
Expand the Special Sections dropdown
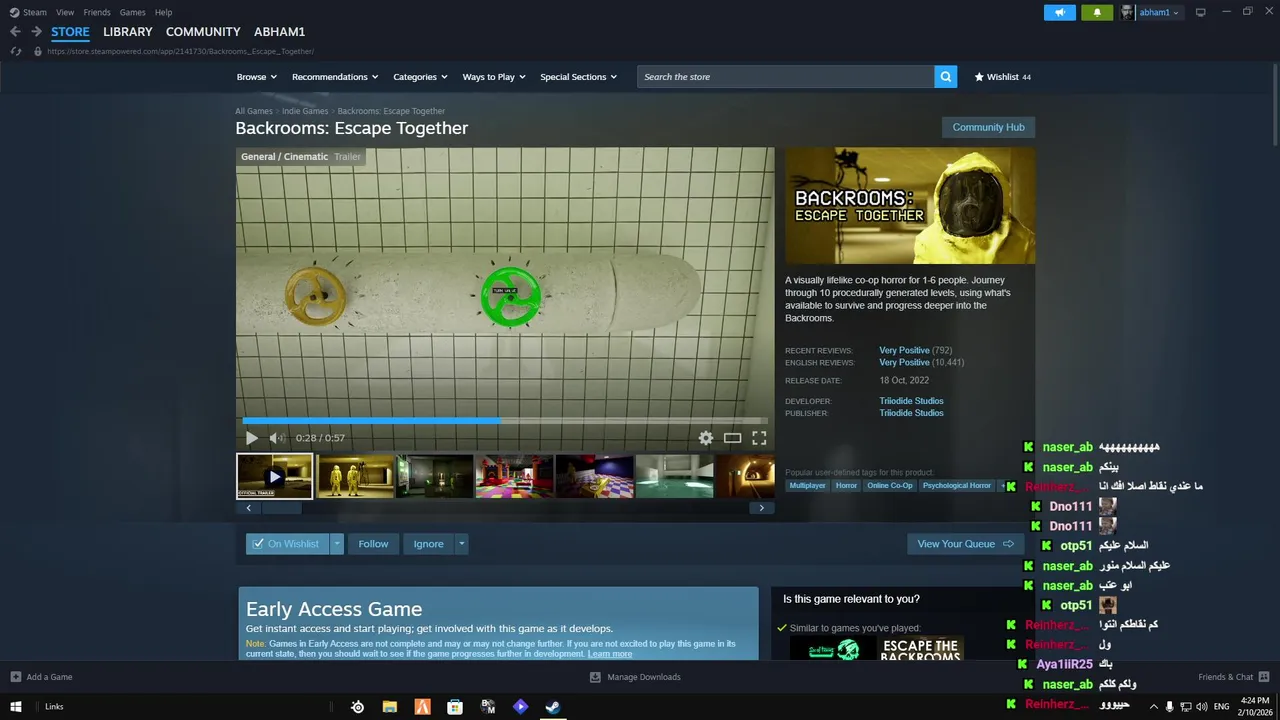coord(578,77)
